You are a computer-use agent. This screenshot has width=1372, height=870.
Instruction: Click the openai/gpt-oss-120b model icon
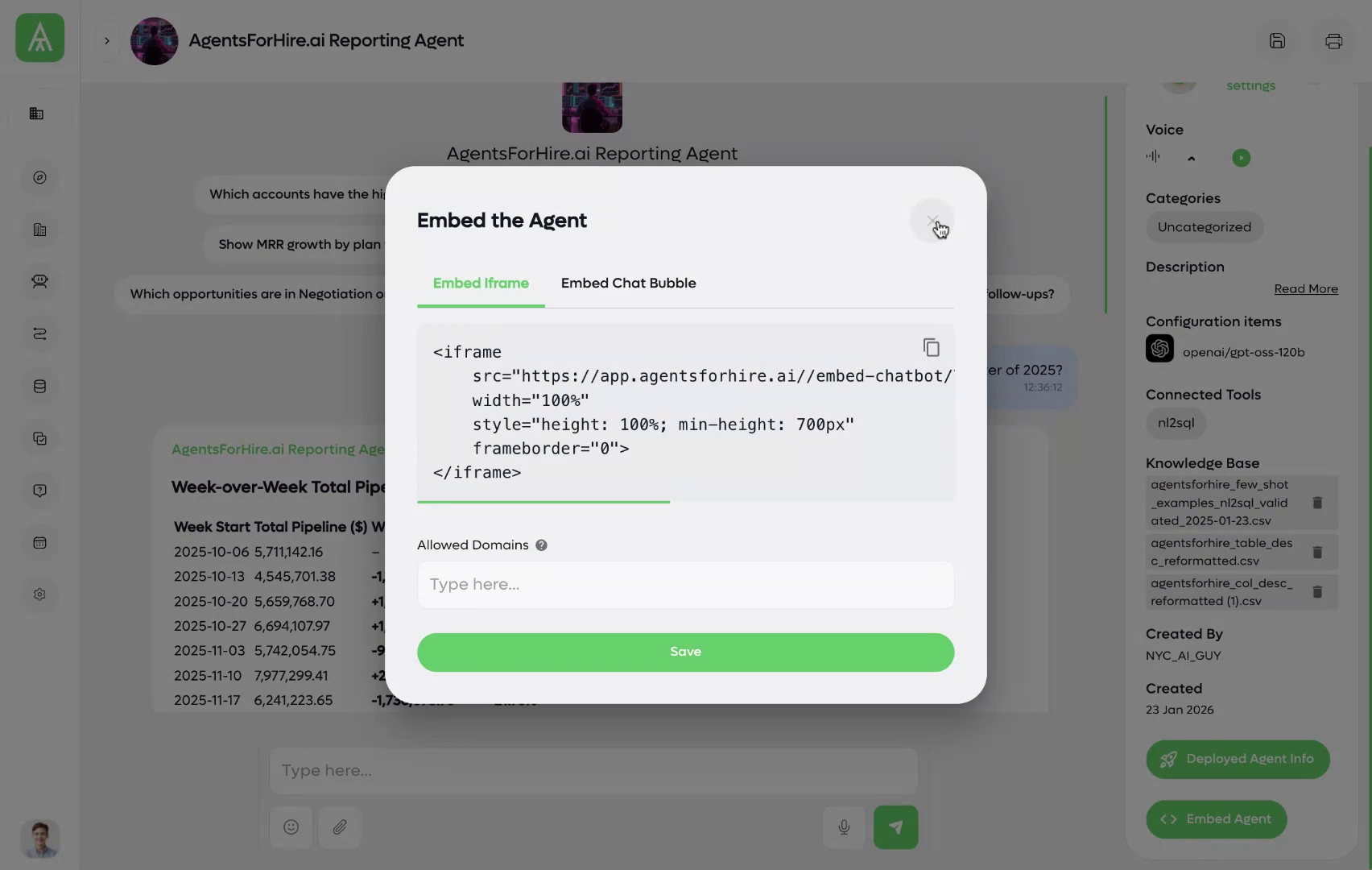pyautogui.click(x=1159, y=349)
